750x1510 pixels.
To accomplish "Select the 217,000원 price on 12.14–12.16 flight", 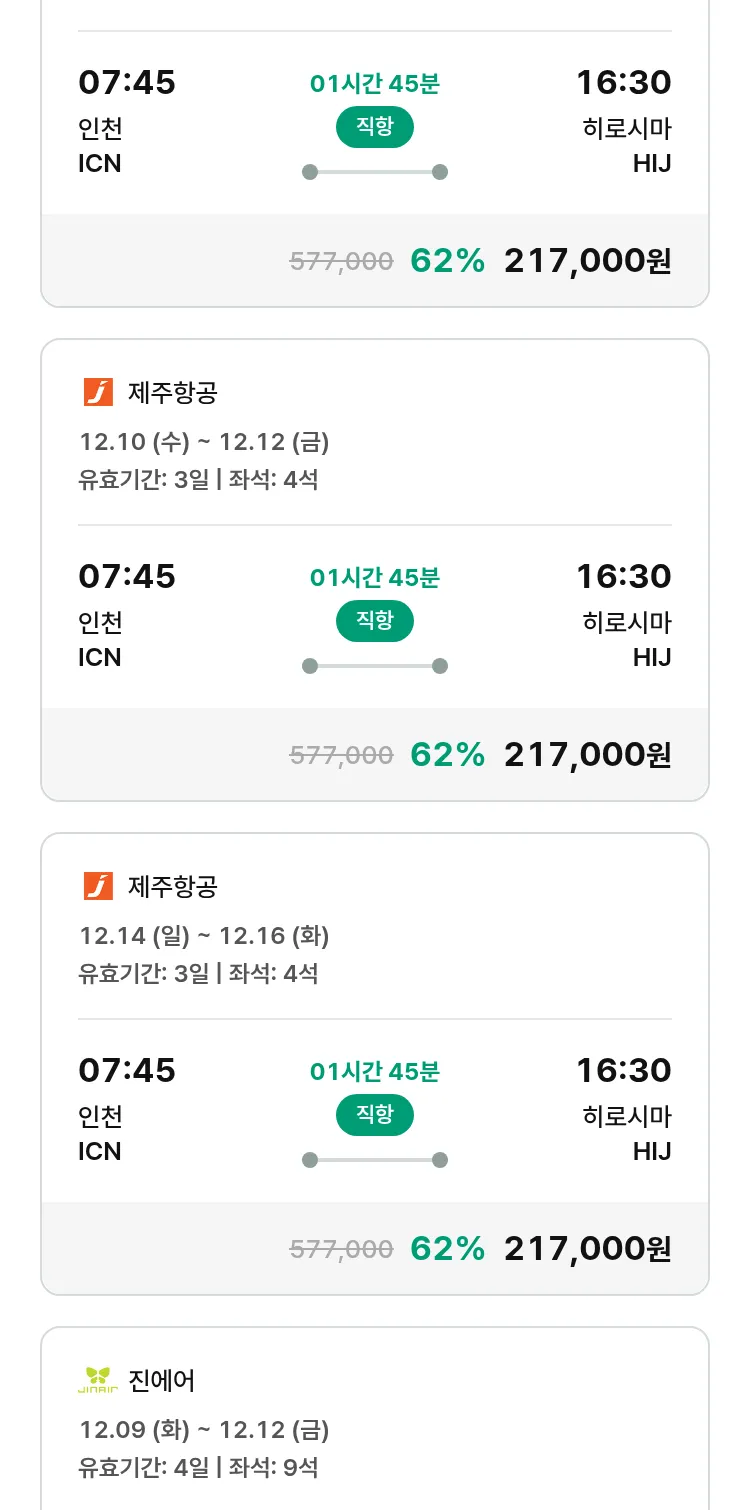I will point(587,1249).
